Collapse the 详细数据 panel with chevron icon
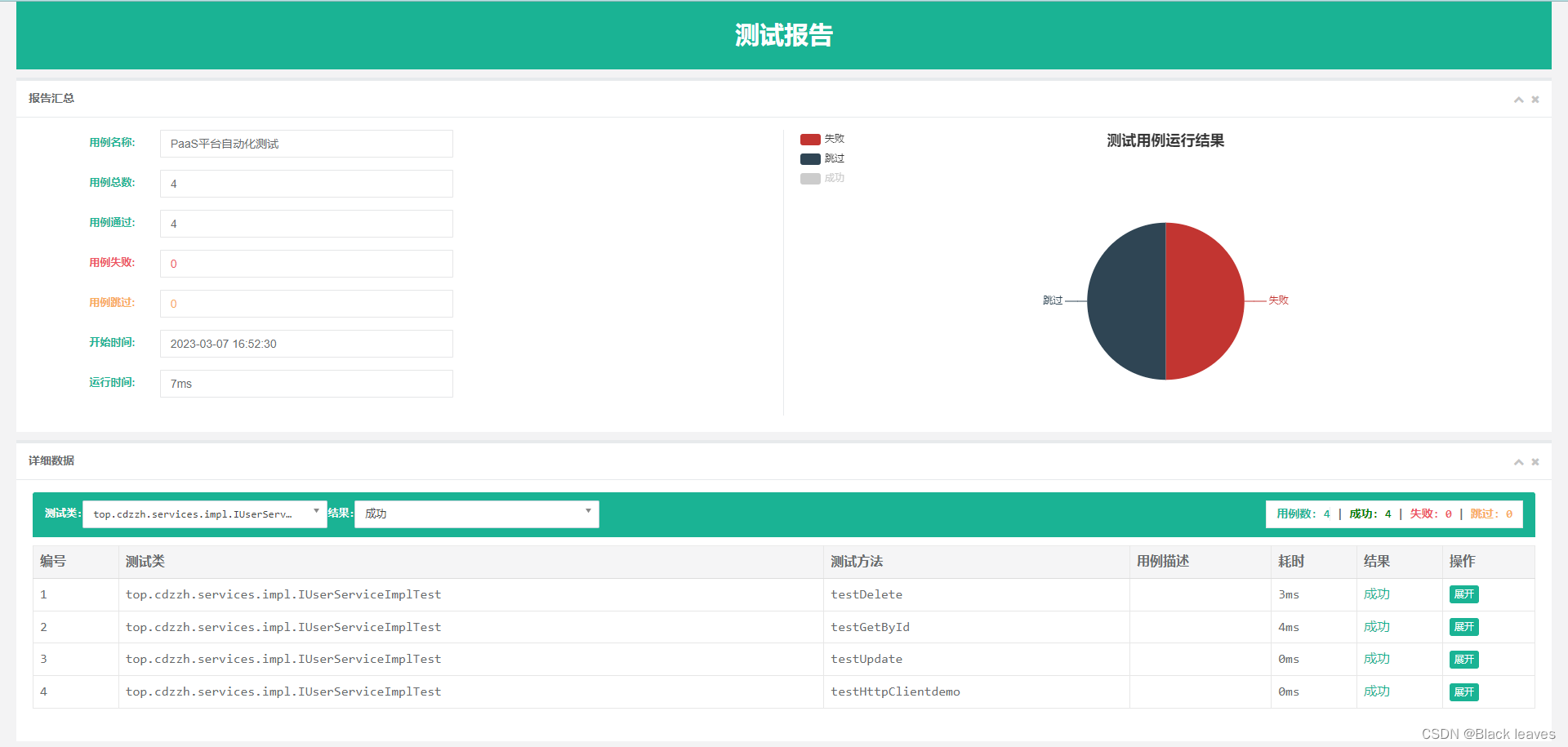 click(1518, 462)
